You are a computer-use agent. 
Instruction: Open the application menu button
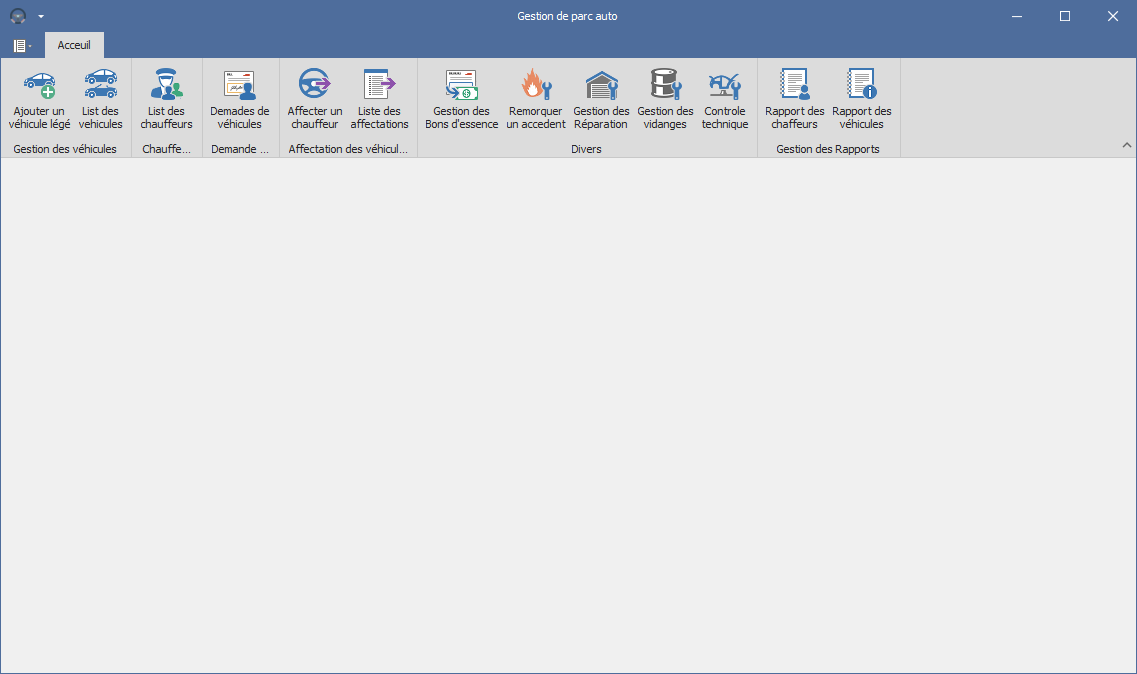click(22, 46)
